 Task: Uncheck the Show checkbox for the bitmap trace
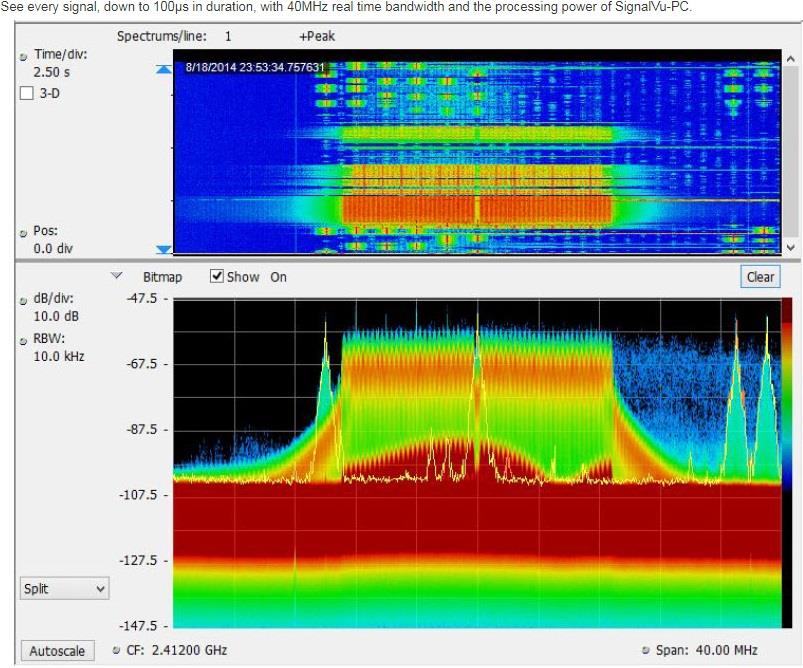pos(216,277)
